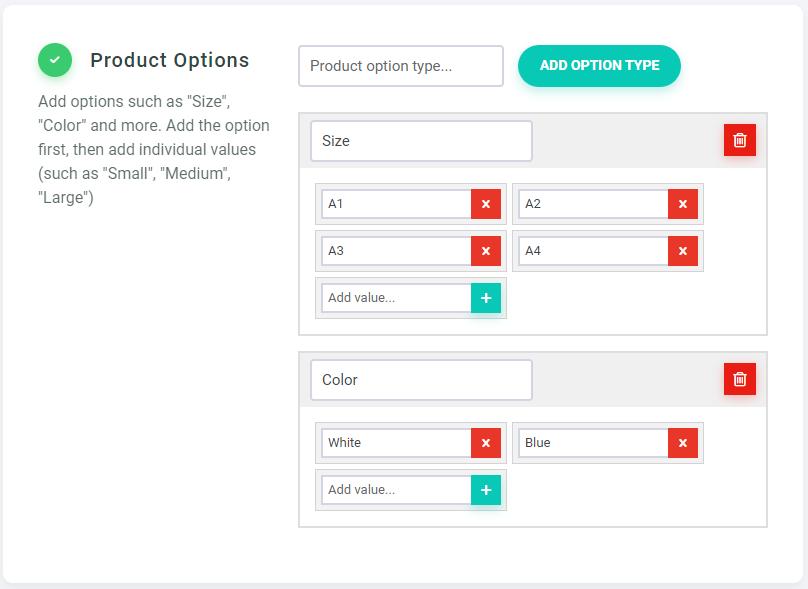Image resolution: width=808 pixels, height=589 pixels.
Task: Remove the White color value
Action: (486, 443)
